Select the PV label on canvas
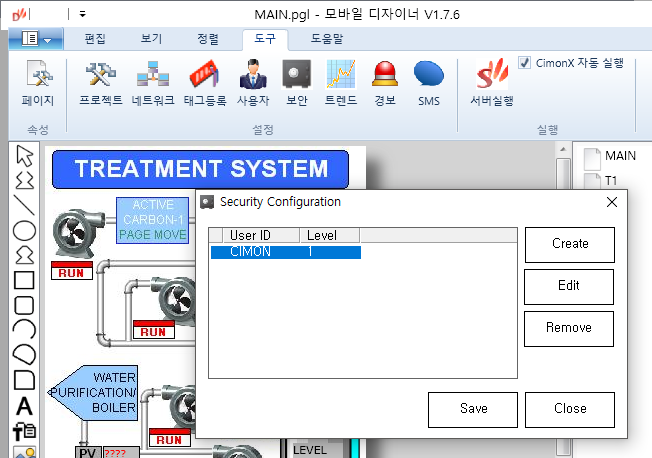Image resolution: width=652 pixels, height=458 pixels. point(87,452)
